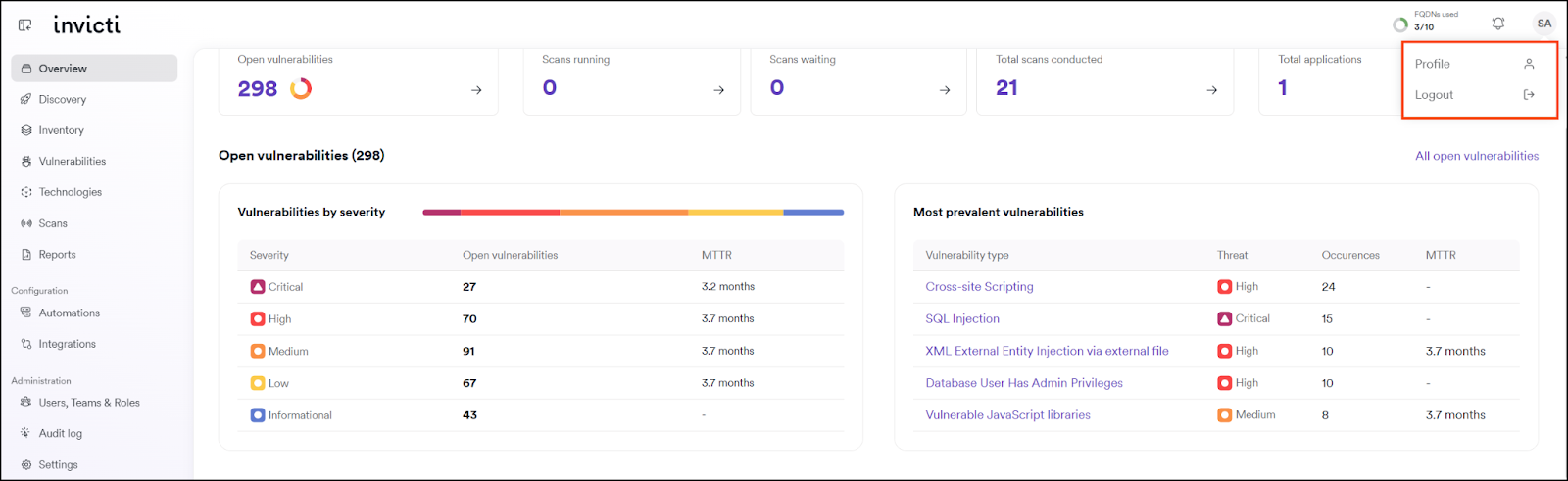The height and width of the screenshot is (481, 1568).
Task: Open the Audit log page
Action: 60,433
